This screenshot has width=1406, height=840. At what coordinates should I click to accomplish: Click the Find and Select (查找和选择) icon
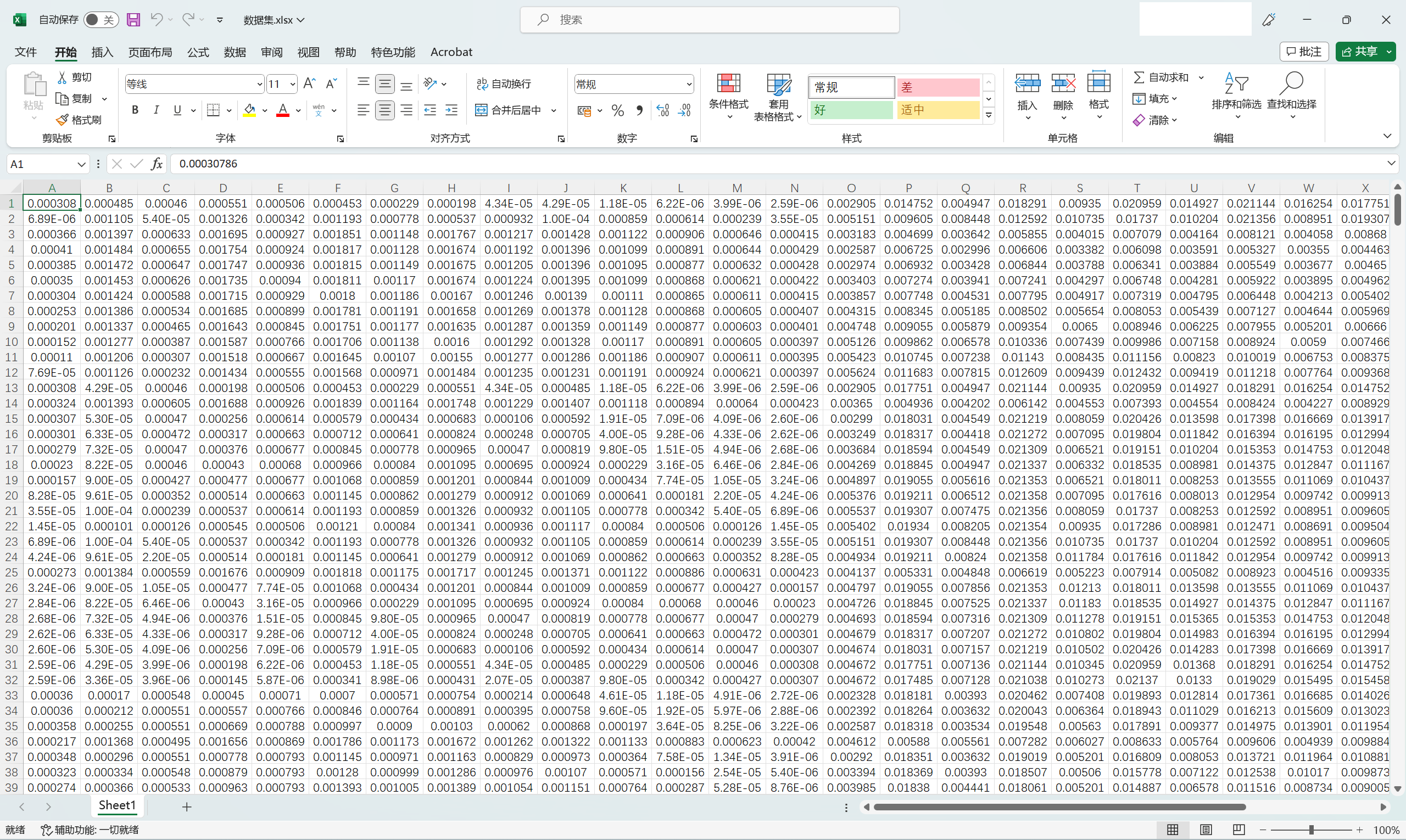point(1292,83)
